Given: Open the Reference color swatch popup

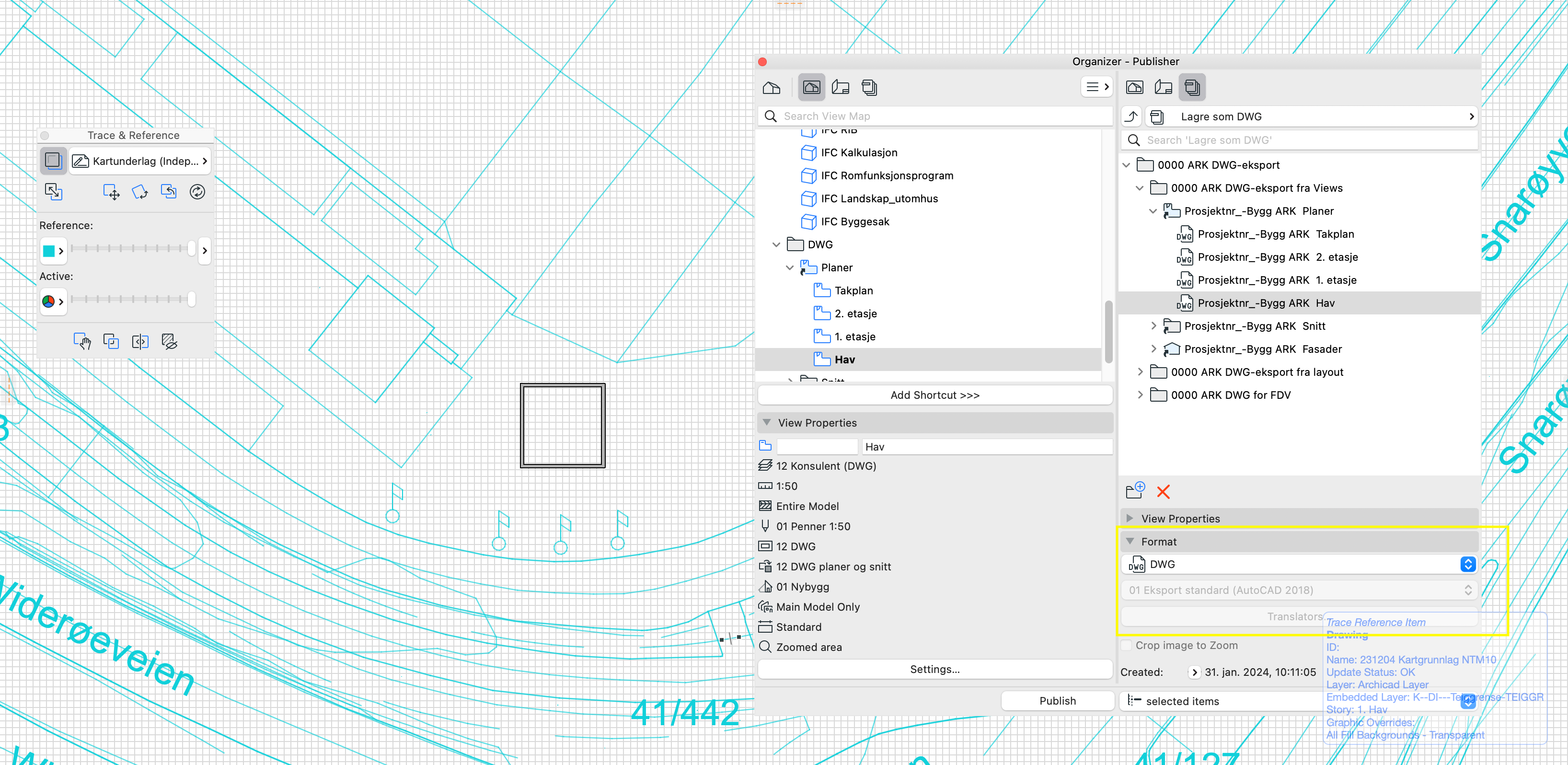Looking at the screenshot, I should 53,251.
